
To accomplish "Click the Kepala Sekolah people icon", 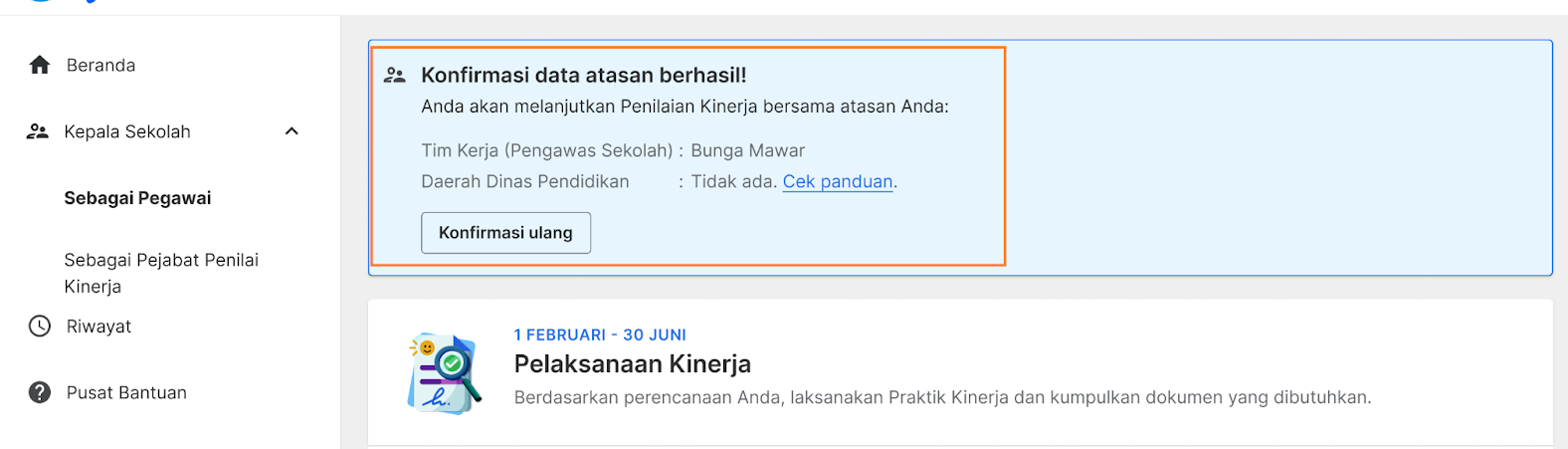I will point(38,131).
